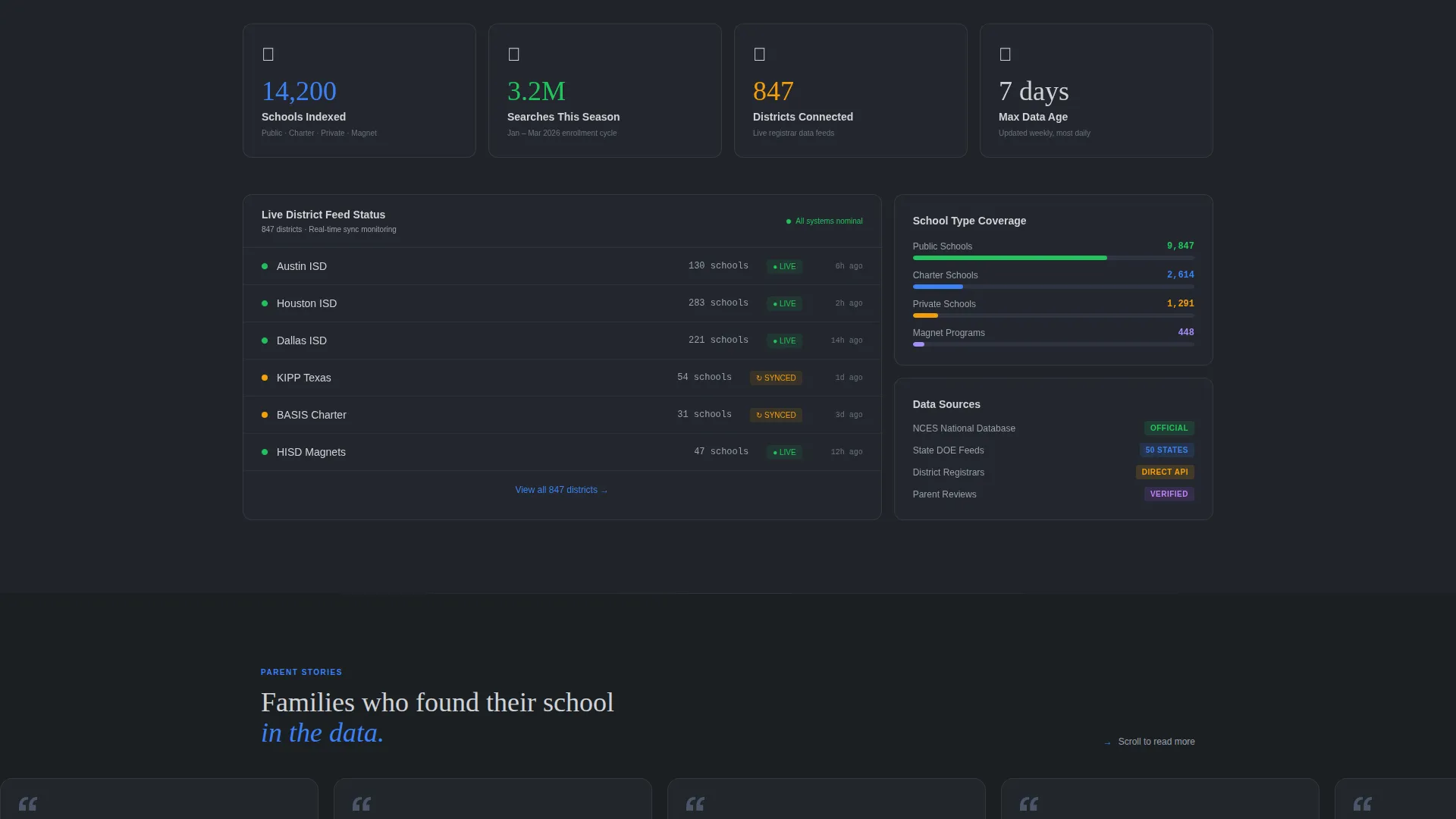This screenshot has height=819, width=1456.
Task: Click the 847 districts connected value
Action: (x=773, y=91)
